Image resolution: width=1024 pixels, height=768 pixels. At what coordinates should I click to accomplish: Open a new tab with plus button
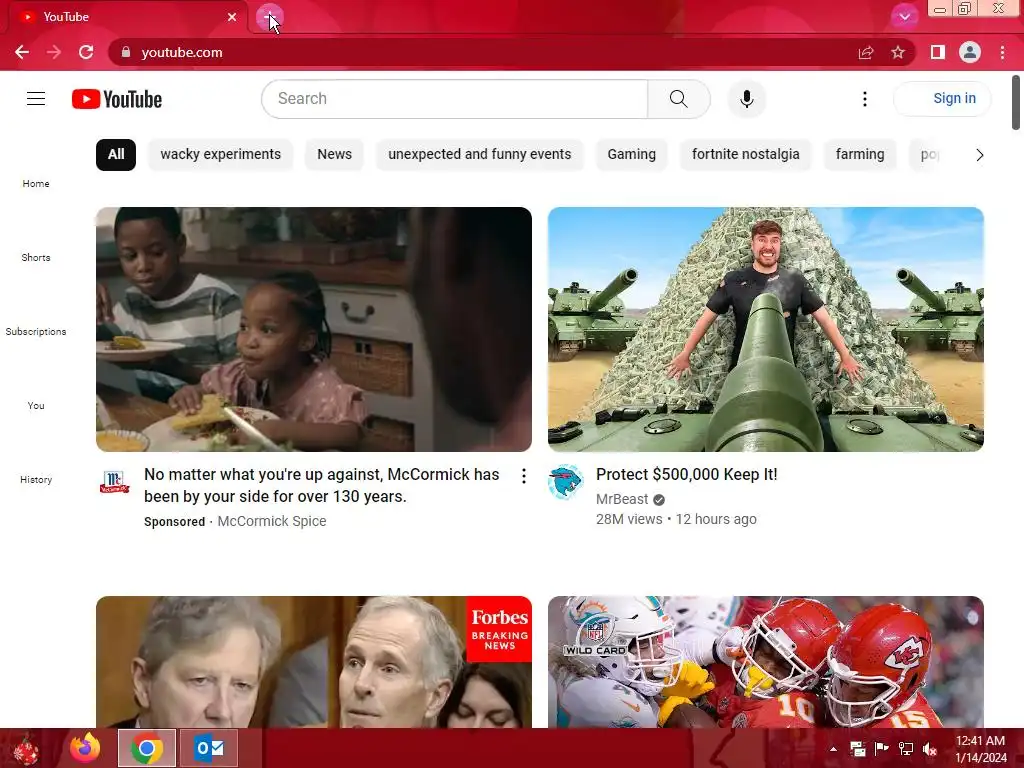269,18
